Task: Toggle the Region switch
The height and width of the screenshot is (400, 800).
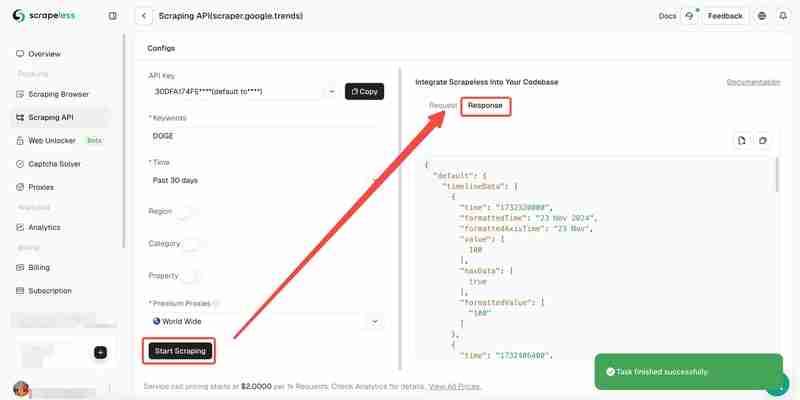Action: tap(185, 212)
